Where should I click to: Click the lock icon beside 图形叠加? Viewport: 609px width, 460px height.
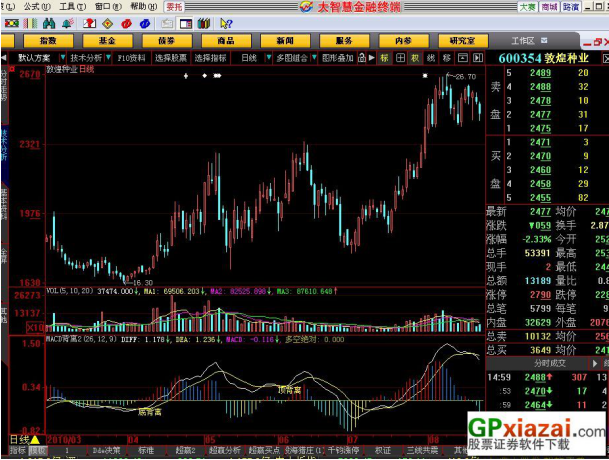361,58
